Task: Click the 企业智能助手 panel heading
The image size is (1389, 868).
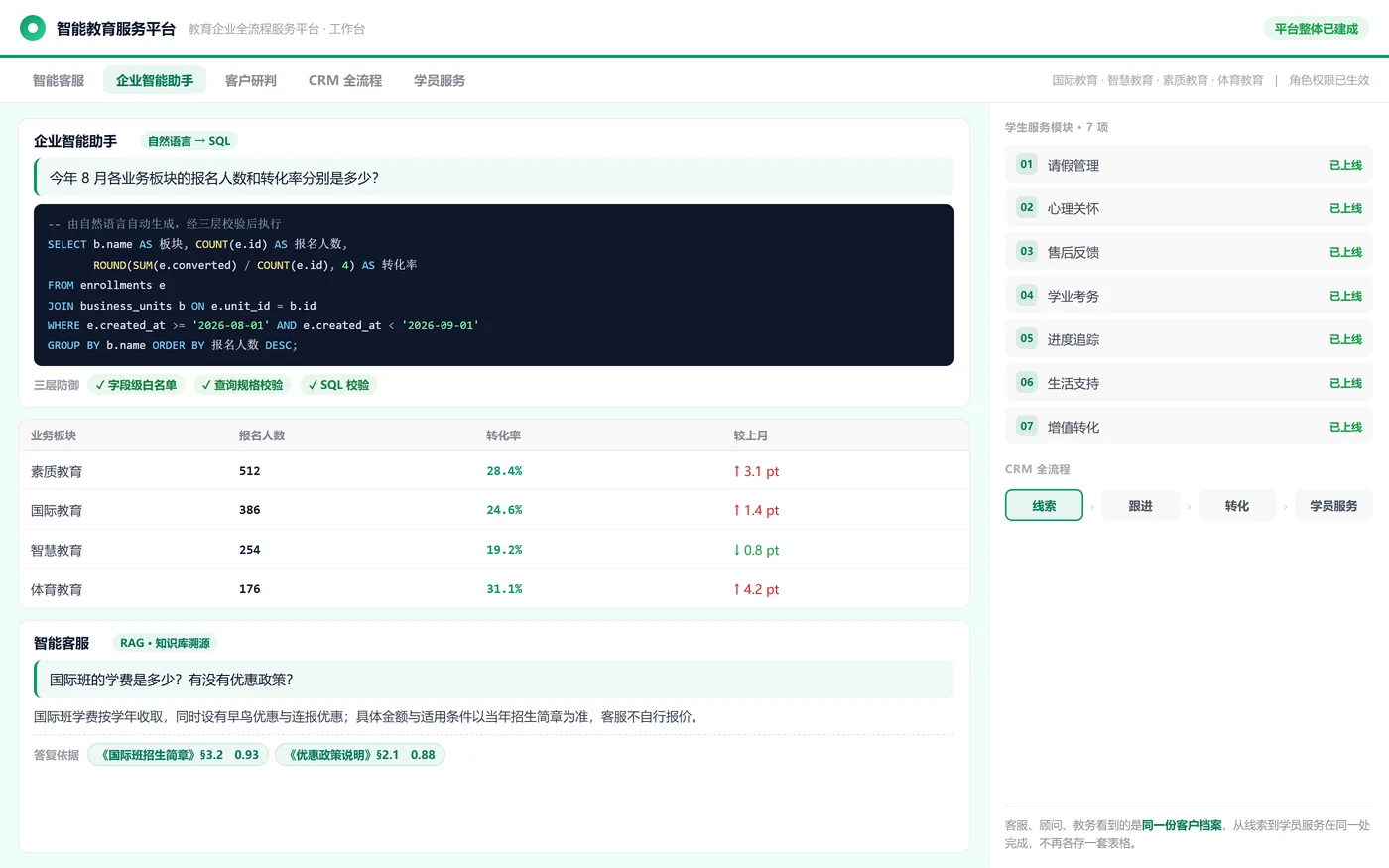Action: (75, 141)
